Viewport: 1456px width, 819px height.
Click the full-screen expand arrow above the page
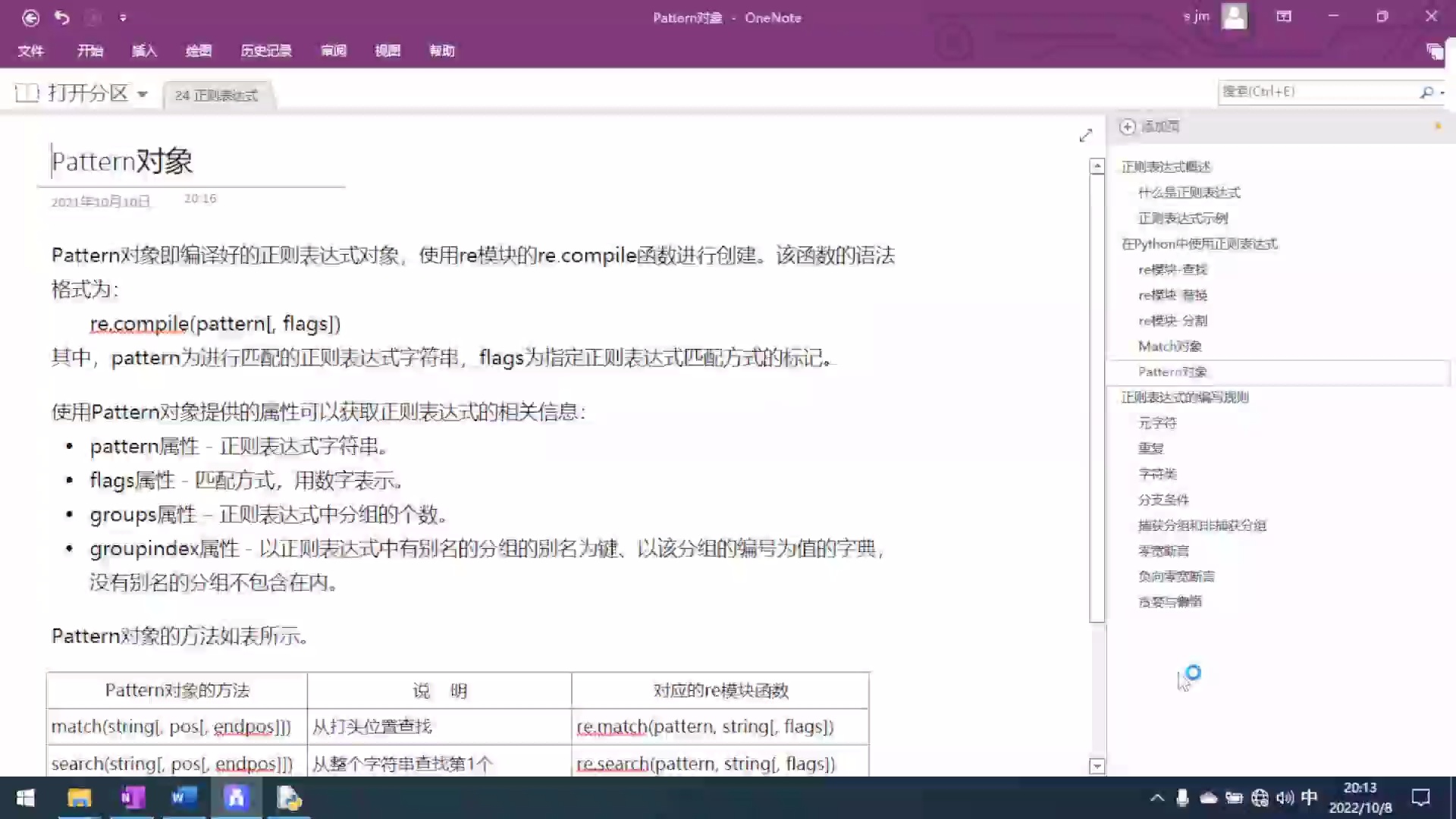tap(1086, 136)
